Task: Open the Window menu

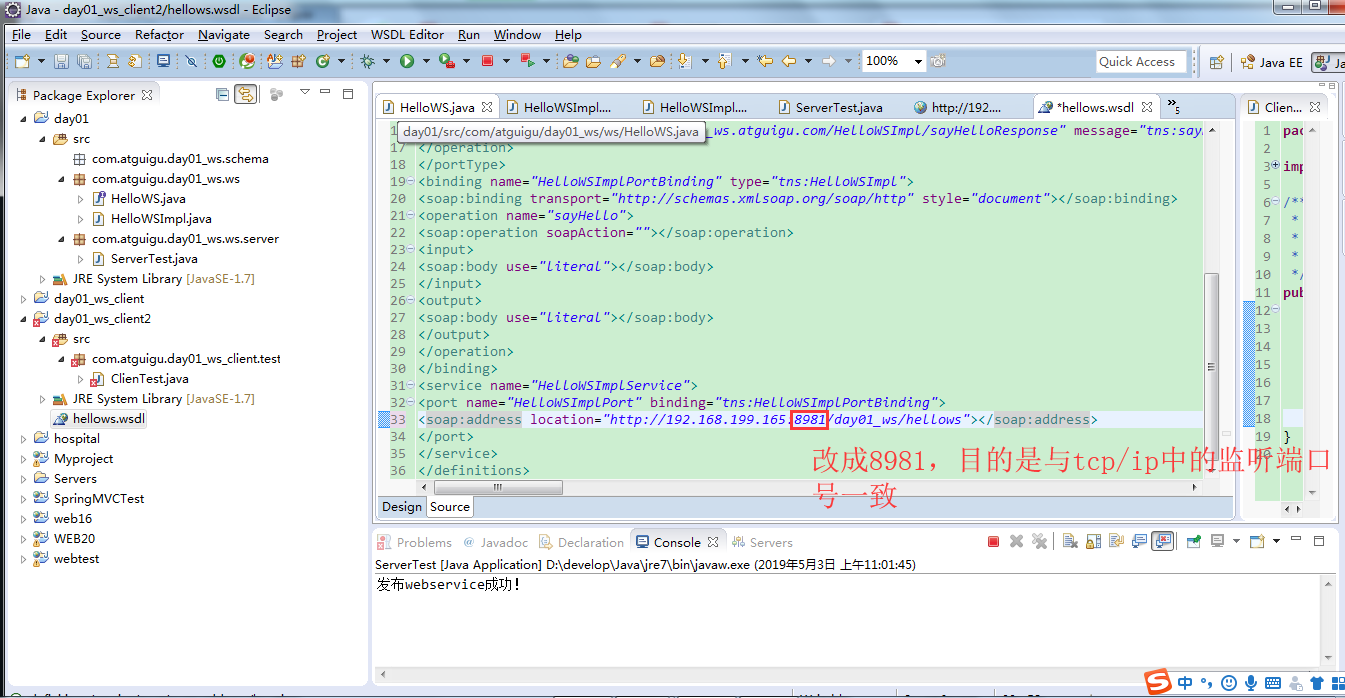Action: coord(517,34)
